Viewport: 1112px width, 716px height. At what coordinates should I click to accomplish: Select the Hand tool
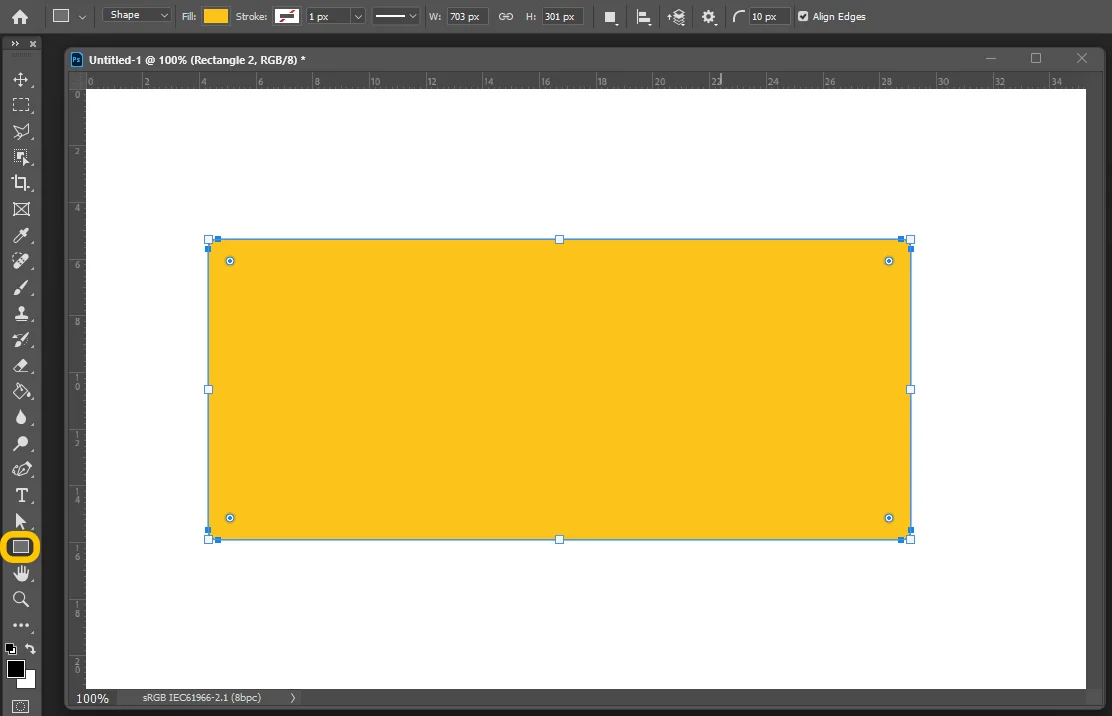21,573
